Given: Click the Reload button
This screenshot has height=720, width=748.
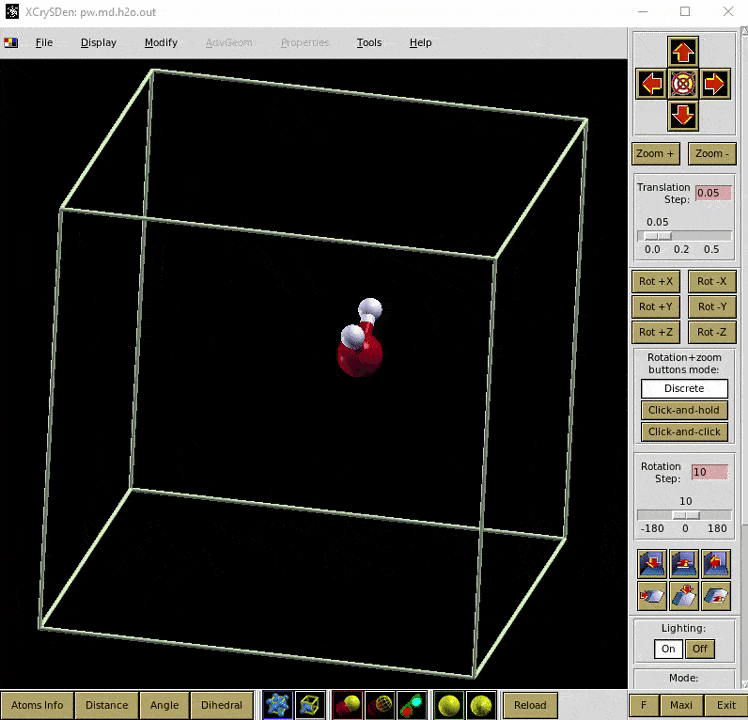Looking at the screenshot, I should 530,705.
